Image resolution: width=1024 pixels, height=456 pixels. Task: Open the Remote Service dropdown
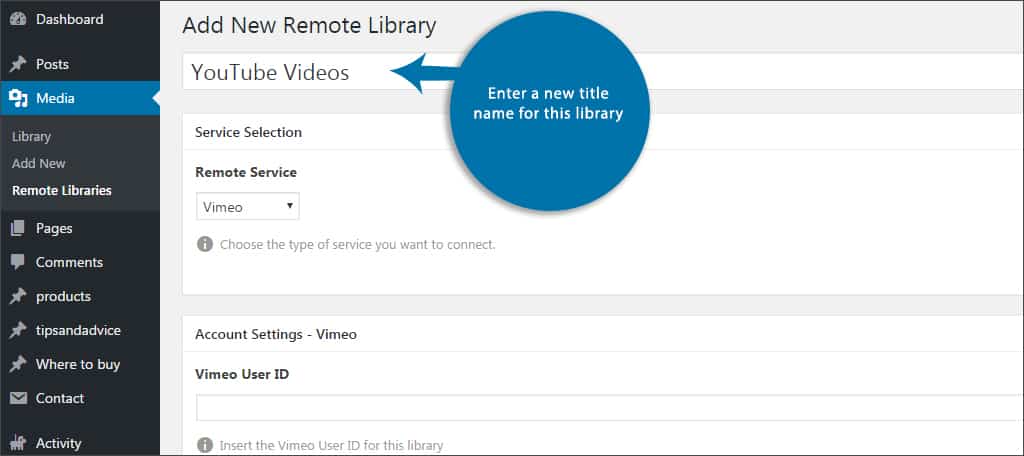click(247, 207)
